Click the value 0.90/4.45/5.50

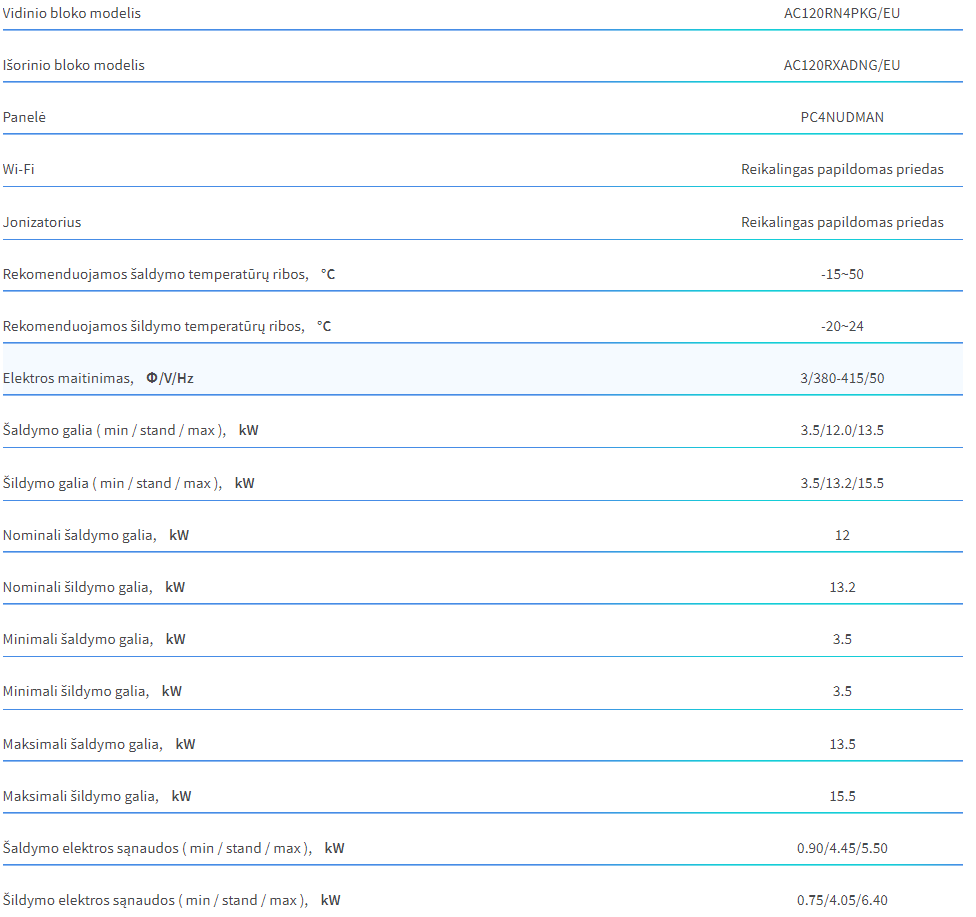[x=842, y=849]
